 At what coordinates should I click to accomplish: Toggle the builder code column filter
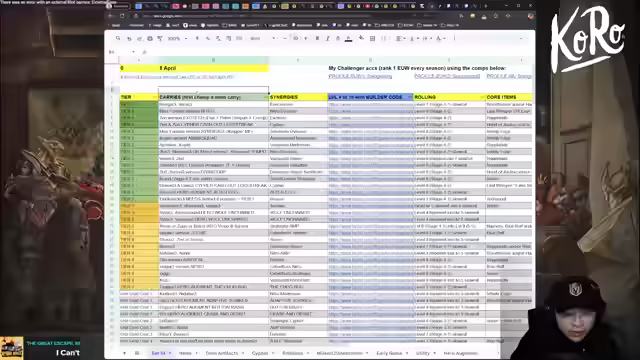coord(410,97)
